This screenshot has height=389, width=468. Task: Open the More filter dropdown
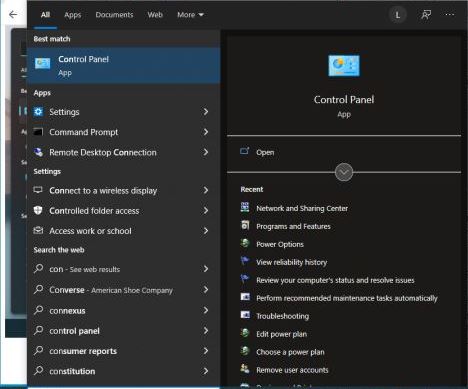[190, 15]
